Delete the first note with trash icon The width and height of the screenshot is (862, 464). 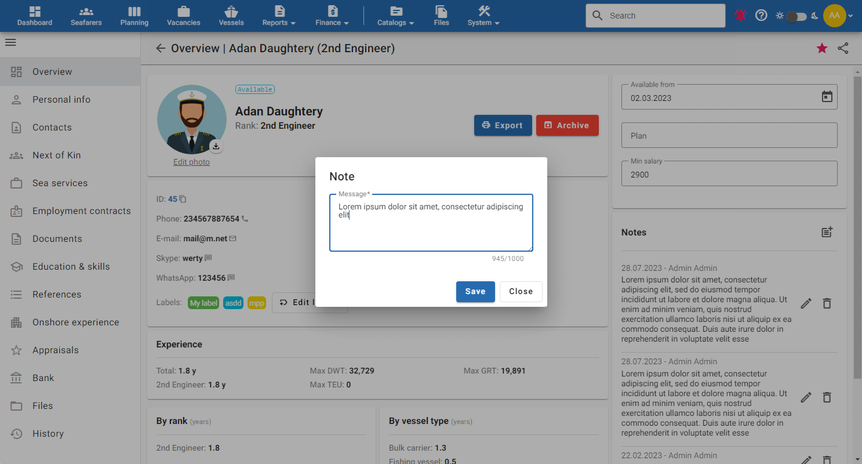827,303
